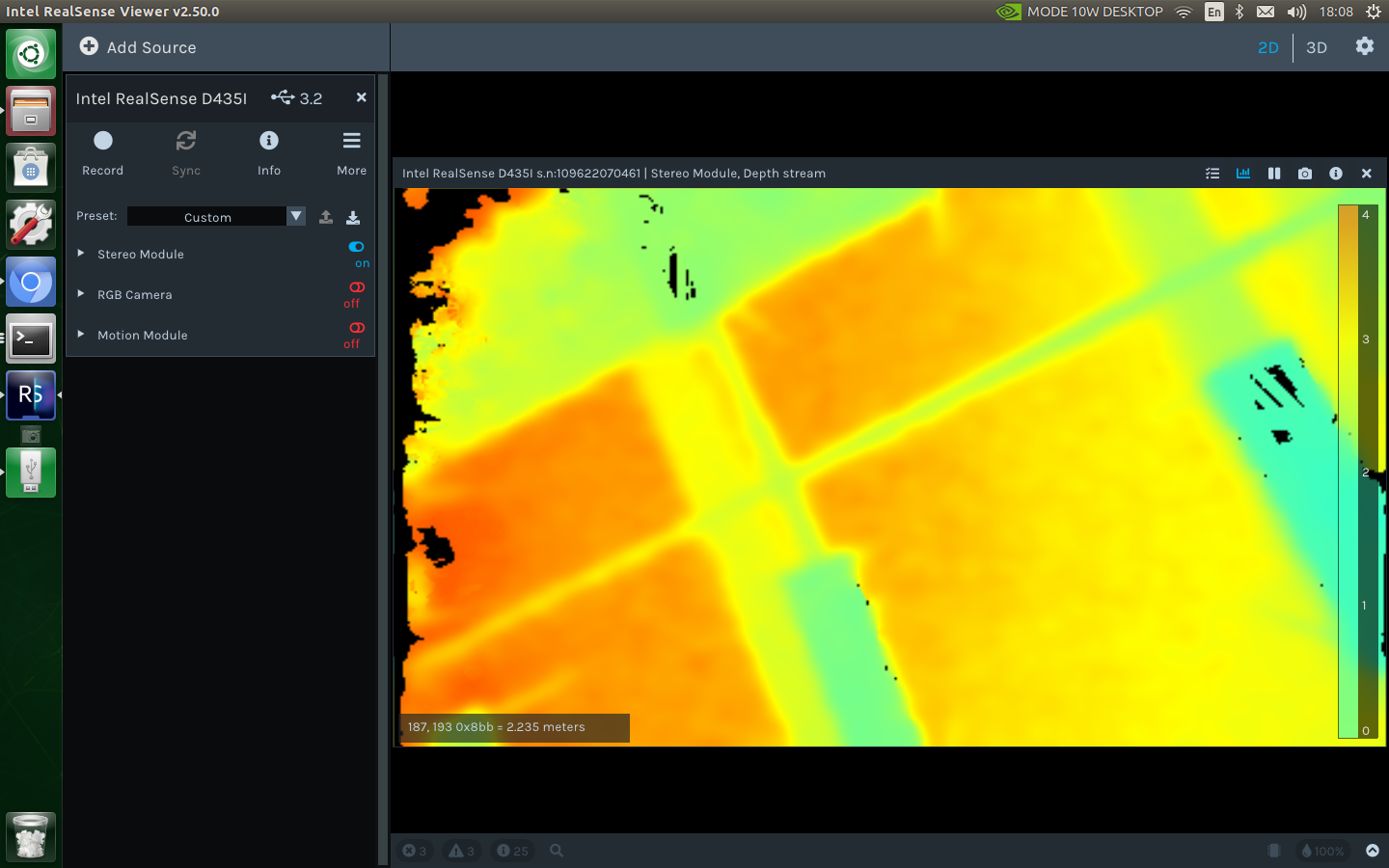Show stream metadata checklist icon
The image size is (1389, 868).
[1212, 174]
